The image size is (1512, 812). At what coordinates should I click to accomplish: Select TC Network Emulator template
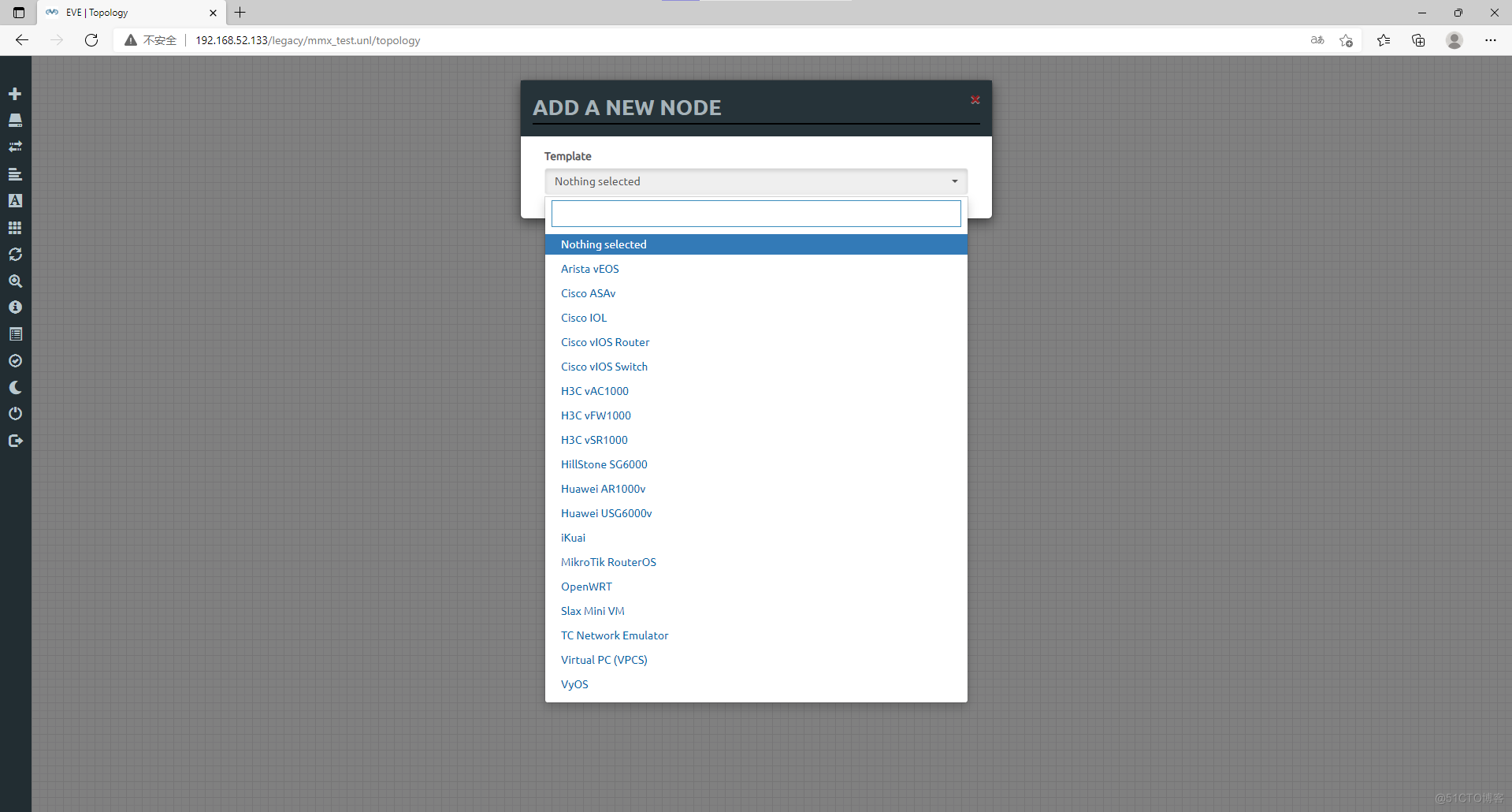coord(756,635)
